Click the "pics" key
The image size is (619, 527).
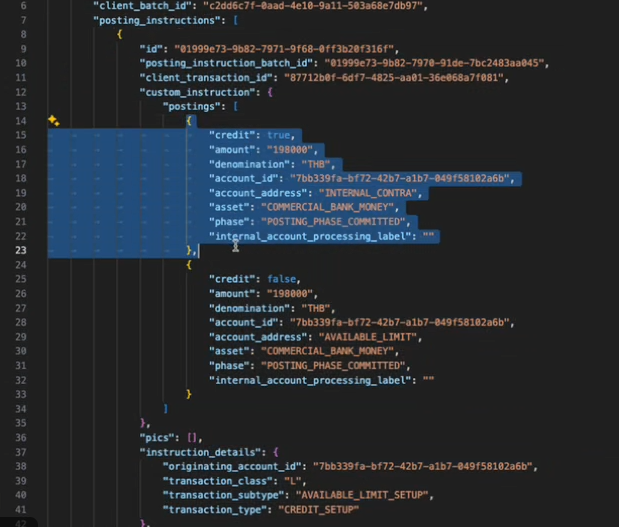click(x=157, y=438)
